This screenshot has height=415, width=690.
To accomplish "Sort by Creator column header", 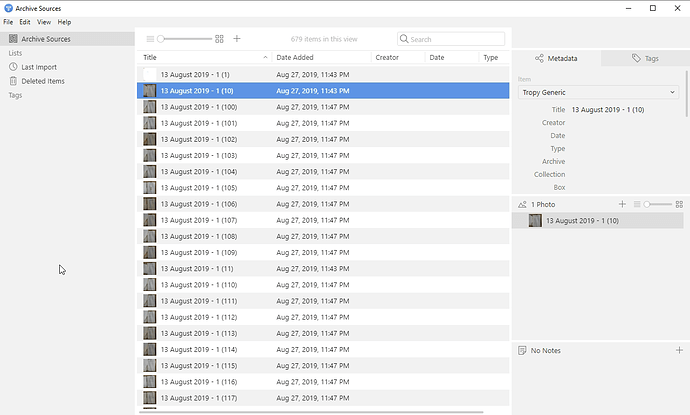I will [398, 57].
